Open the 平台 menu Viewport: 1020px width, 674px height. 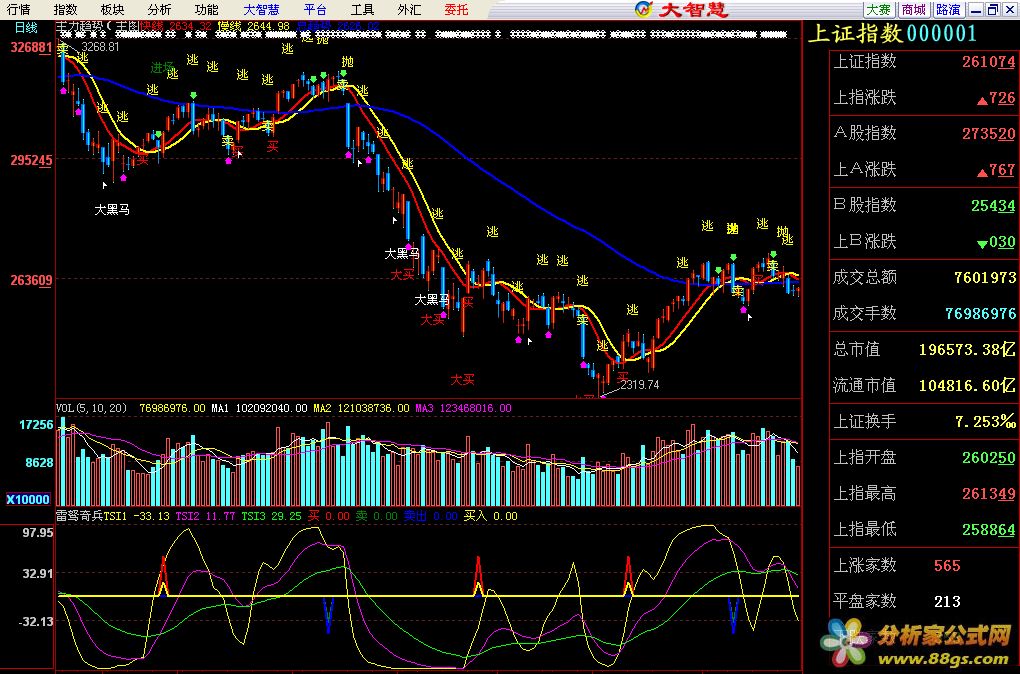tap(315, 10)
